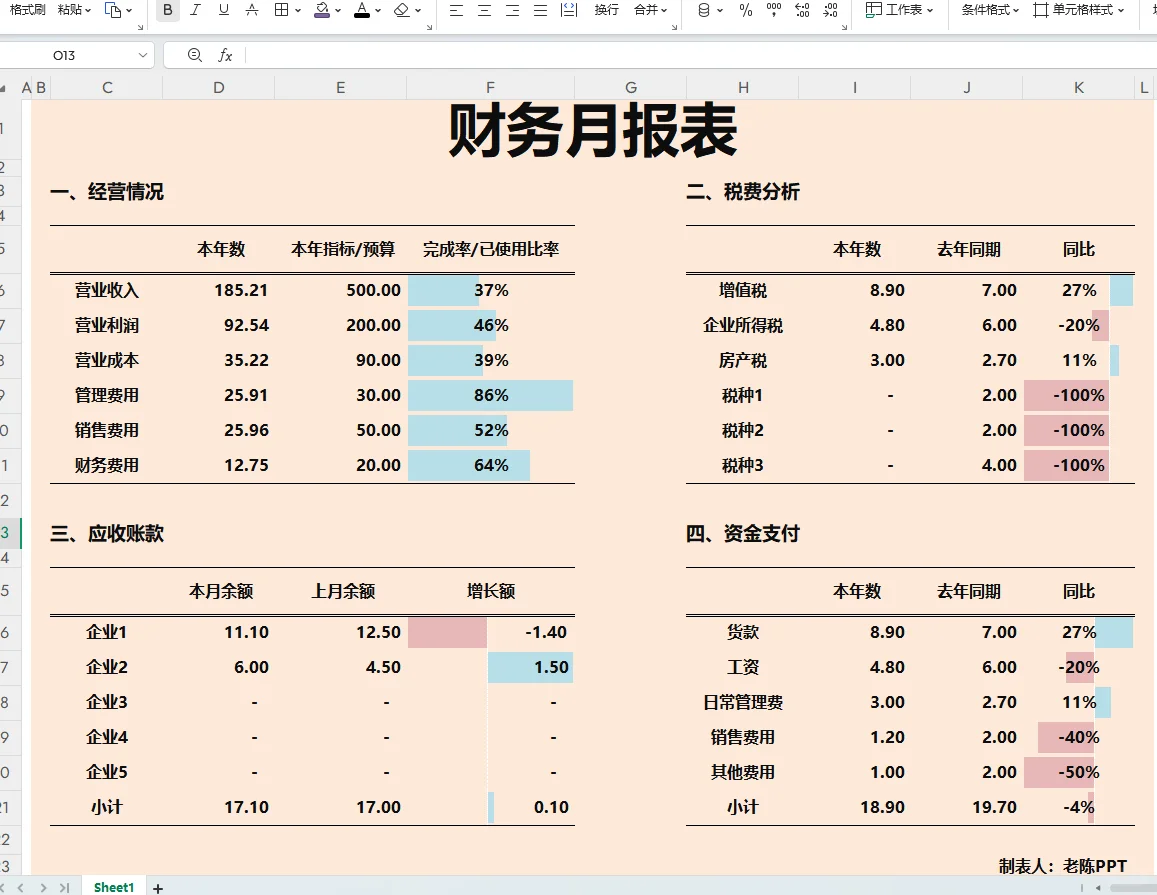Click fx to insert a function
This screenshot has width=1157, height=895.
click(x=224, y=55)
